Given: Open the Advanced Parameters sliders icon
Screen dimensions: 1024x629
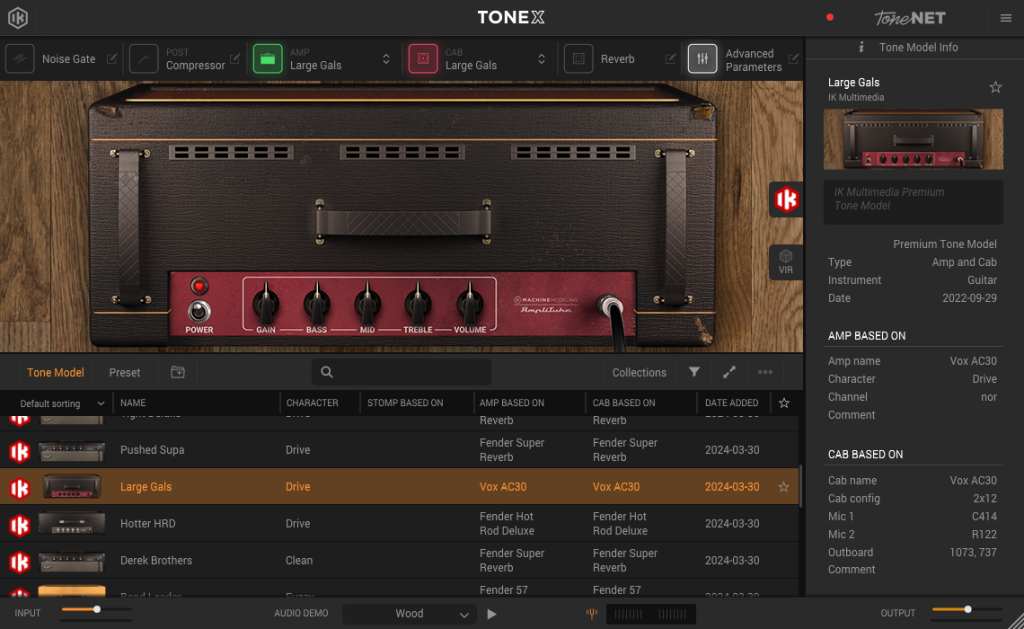Looking at the screenshot, I should (703, 59).
